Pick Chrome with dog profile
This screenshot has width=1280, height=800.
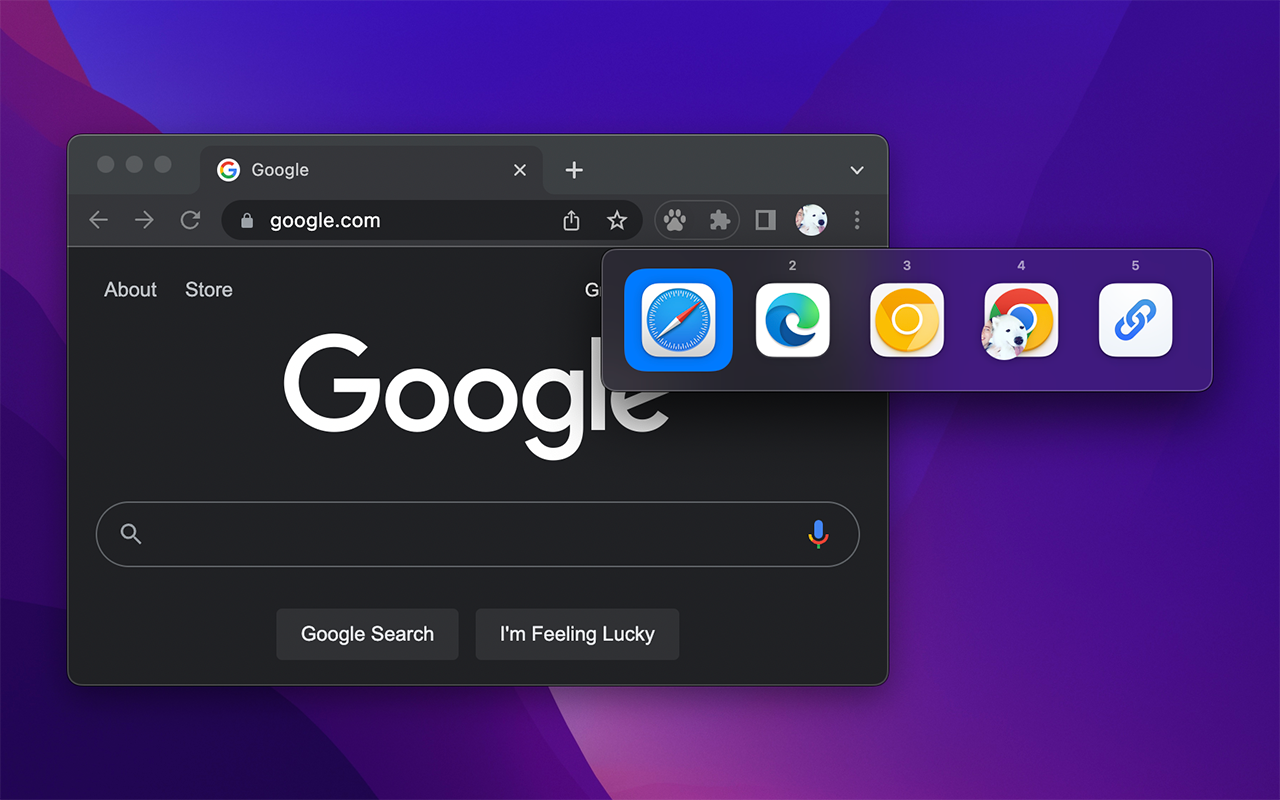[x=1020, y=320]
